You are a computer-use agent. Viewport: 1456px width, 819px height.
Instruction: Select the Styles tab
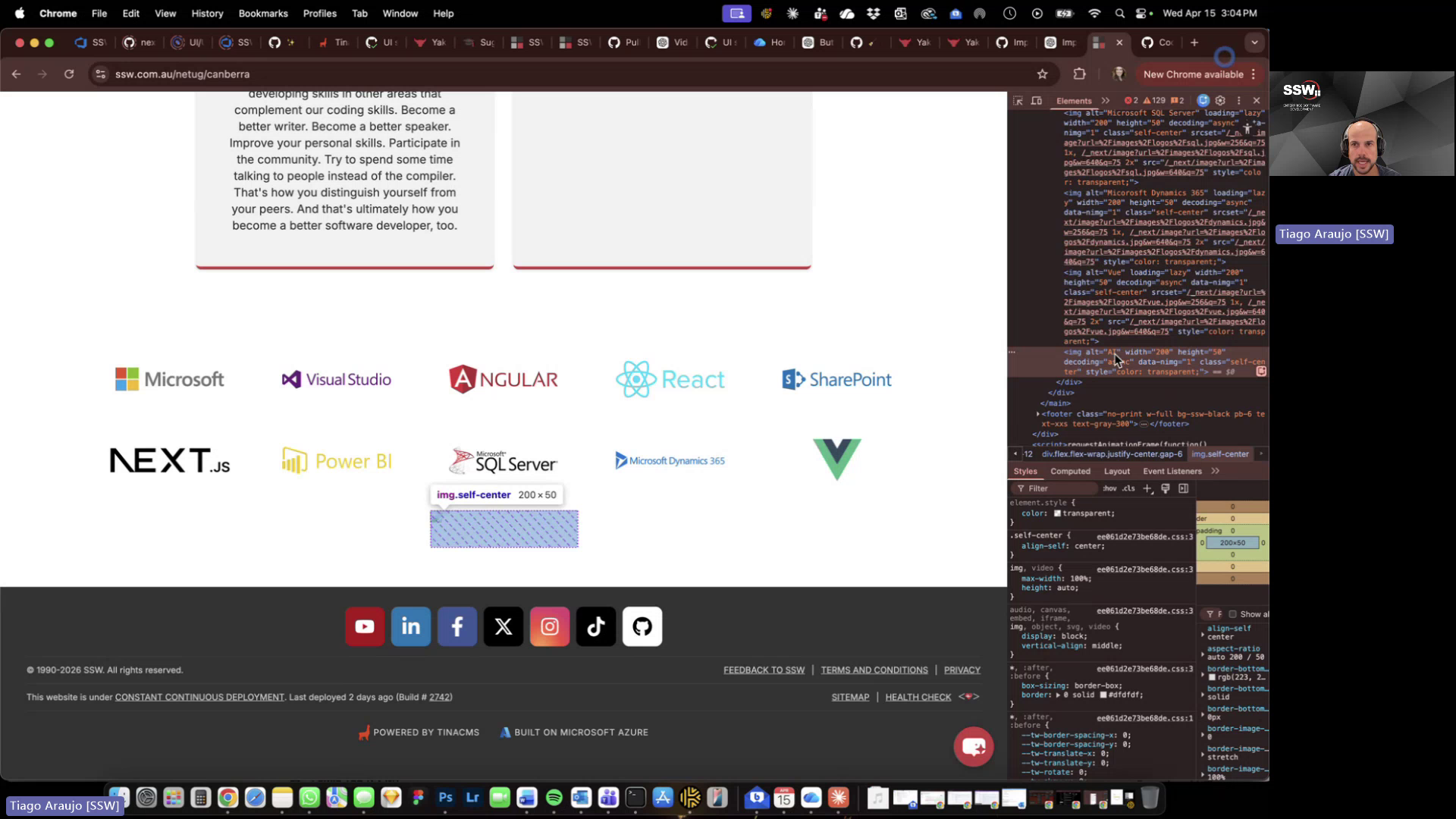point(1025,472)
